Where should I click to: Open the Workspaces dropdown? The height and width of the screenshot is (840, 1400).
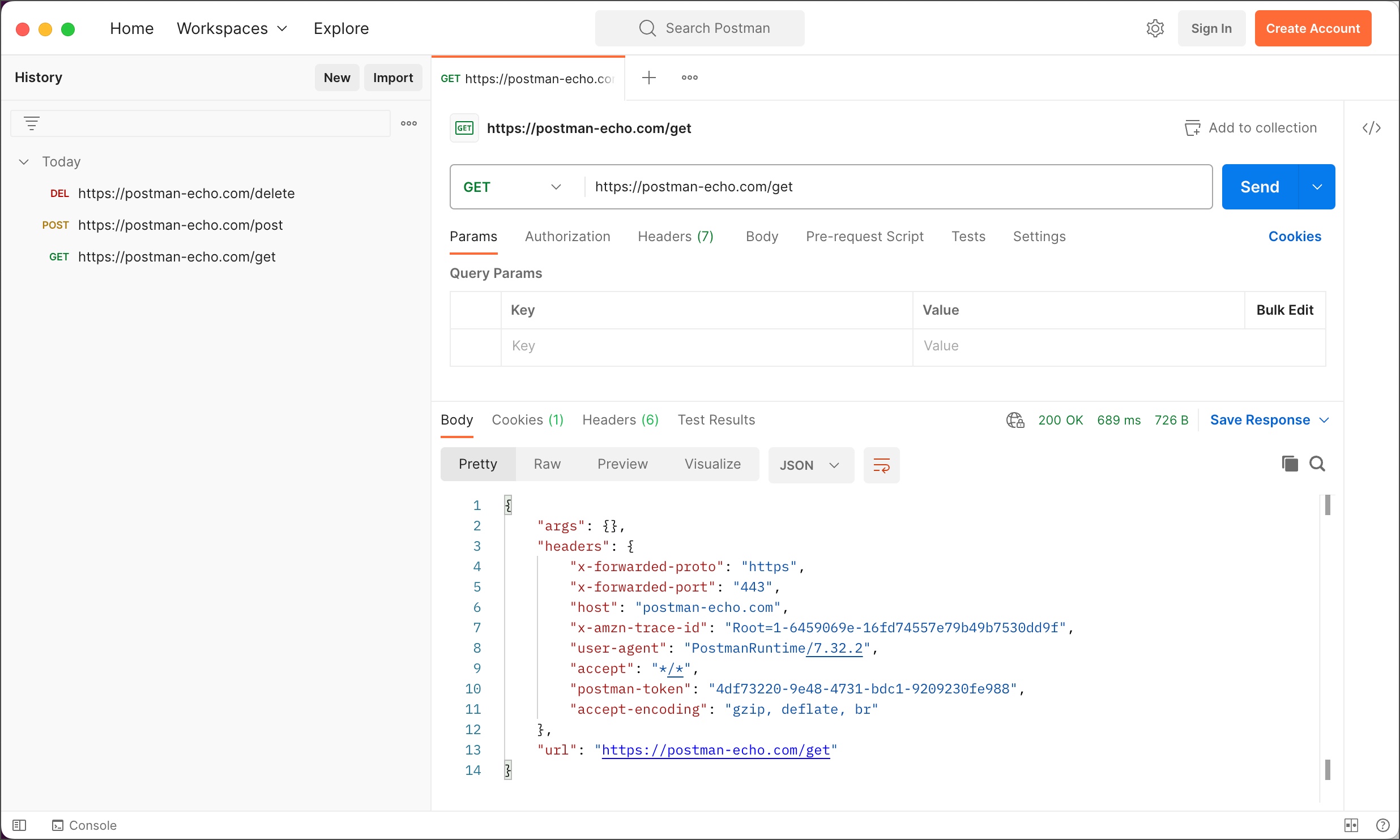pos(232,28)
